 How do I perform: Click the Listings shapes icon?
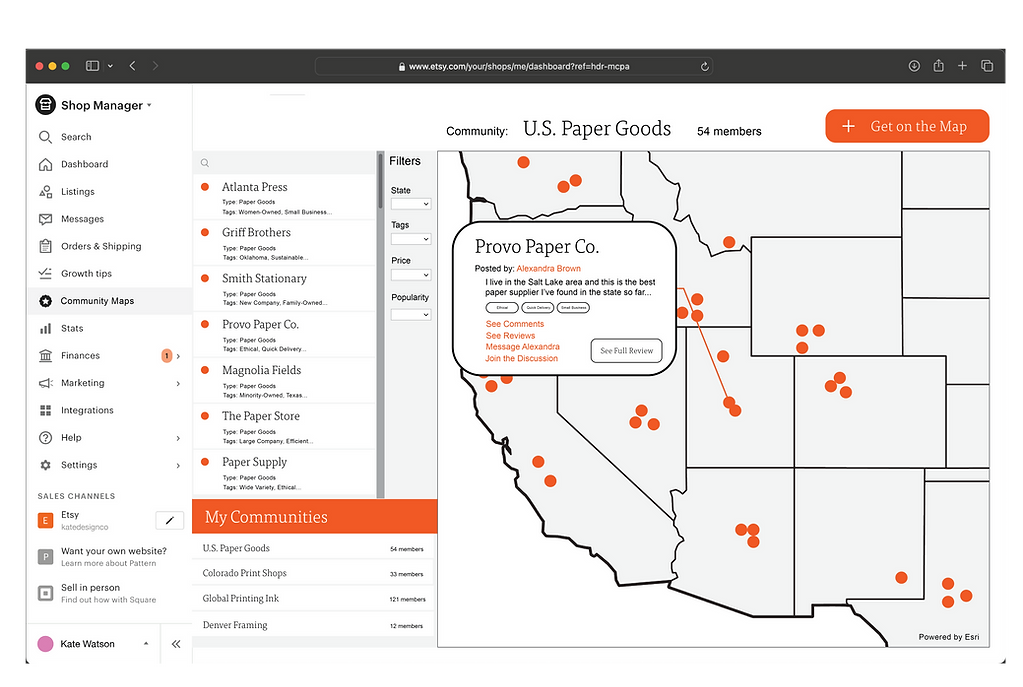45,192
